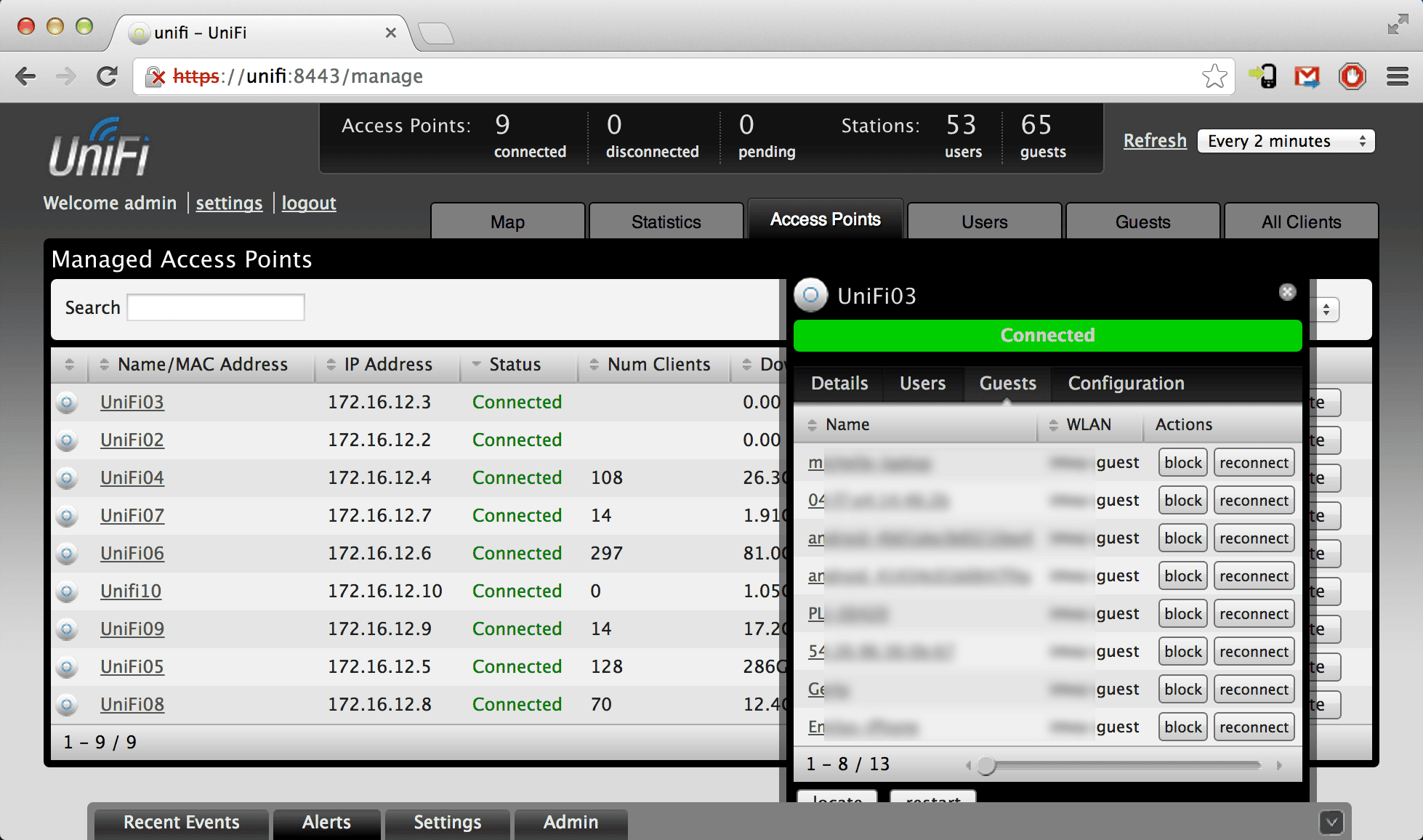
Task: Block the first guest in the list
Action: pyautogui.click(x=1182, y=463)
